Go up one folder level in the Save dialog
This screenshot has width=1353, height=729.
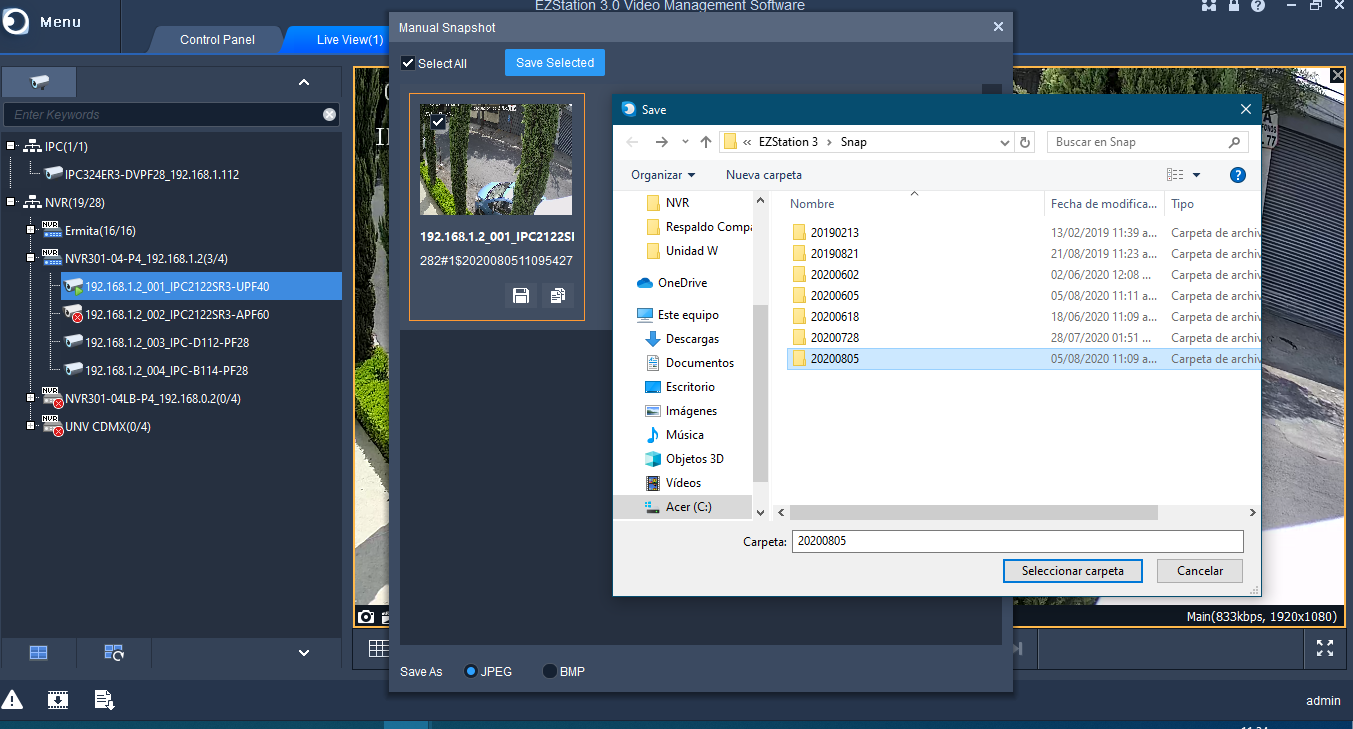click(x=706, y=142)
